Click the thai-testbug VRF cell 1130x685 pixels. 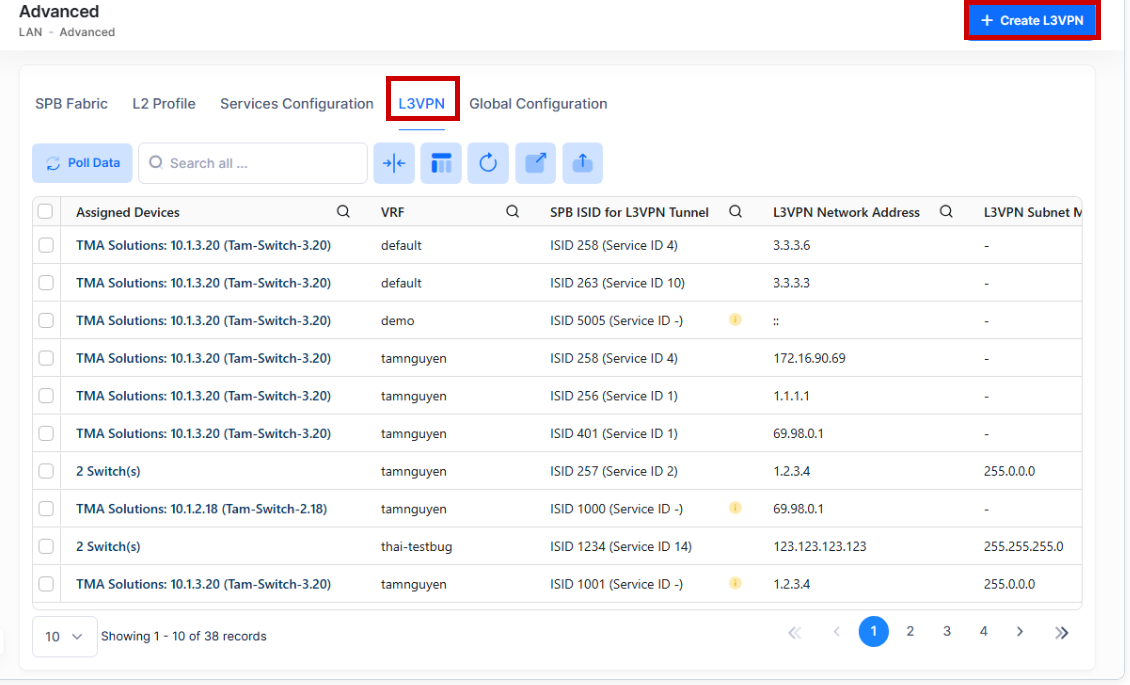point(417,547)
